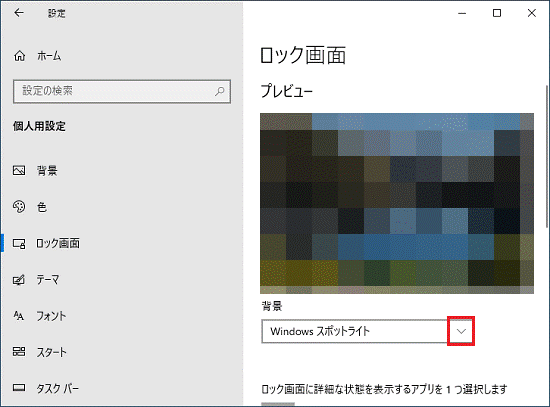Open the Windows スポットライト background dropdown
The image size is (550, 407).
point(367,331)
